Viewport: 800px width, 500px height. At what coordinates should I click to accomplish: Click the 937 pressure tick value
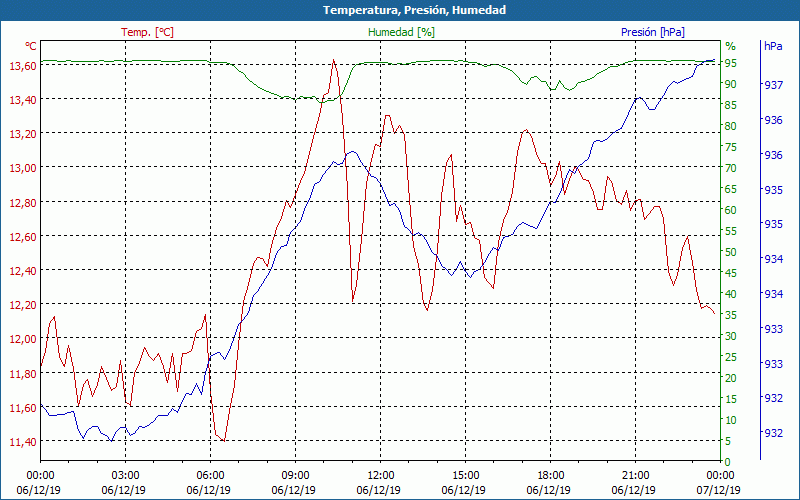pos(773,85)
